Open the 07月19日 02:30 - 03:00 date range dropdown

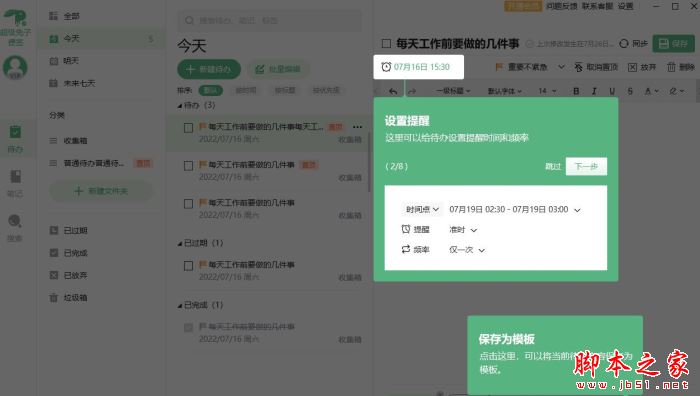tap(515, 209)
